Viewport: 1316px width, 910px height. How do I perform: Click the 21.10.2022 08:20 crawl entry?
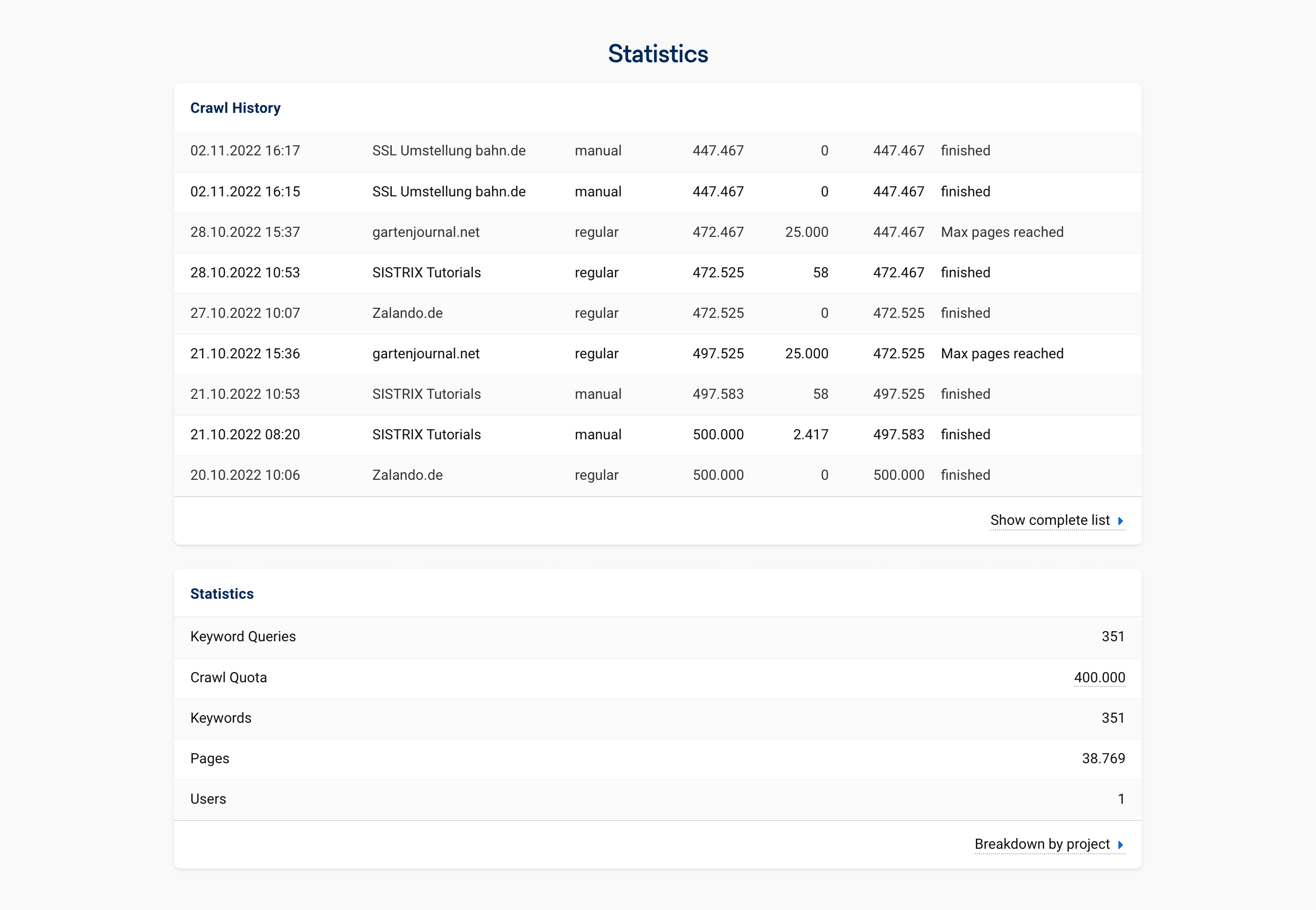click(x=245, y=434)
